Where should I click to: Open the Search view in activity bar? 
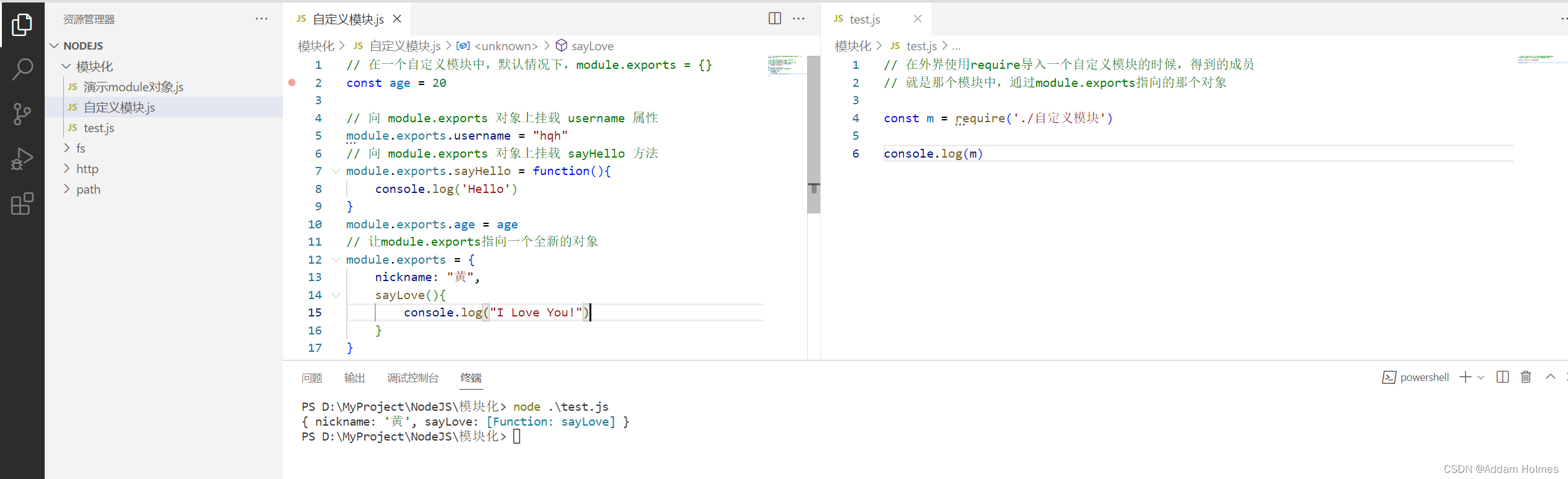tap(22, 69)
